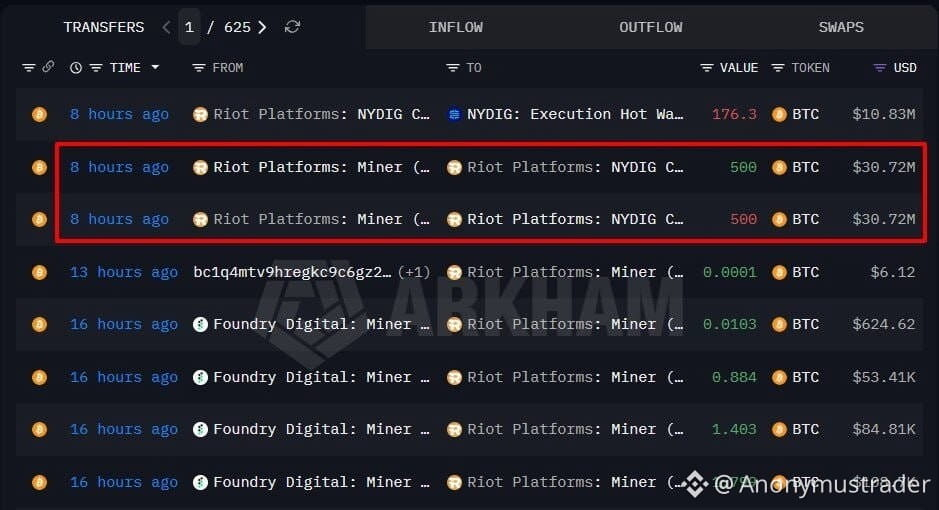Click the Bitcoin chain icon on the 176.3 BTC row

pyautogui.click(x=40, y=114)
